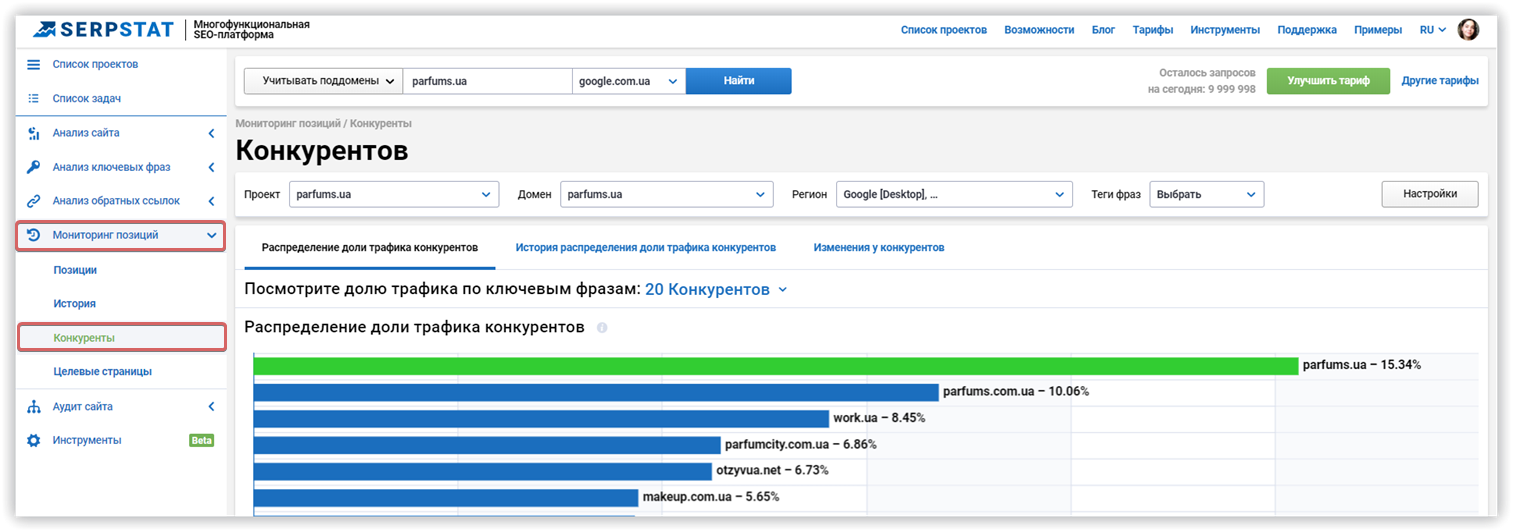This screenshot has width=1513, height=532.
Task: Open the RU language switcher
Action: pyautogui.click(x=1433, y=30)
